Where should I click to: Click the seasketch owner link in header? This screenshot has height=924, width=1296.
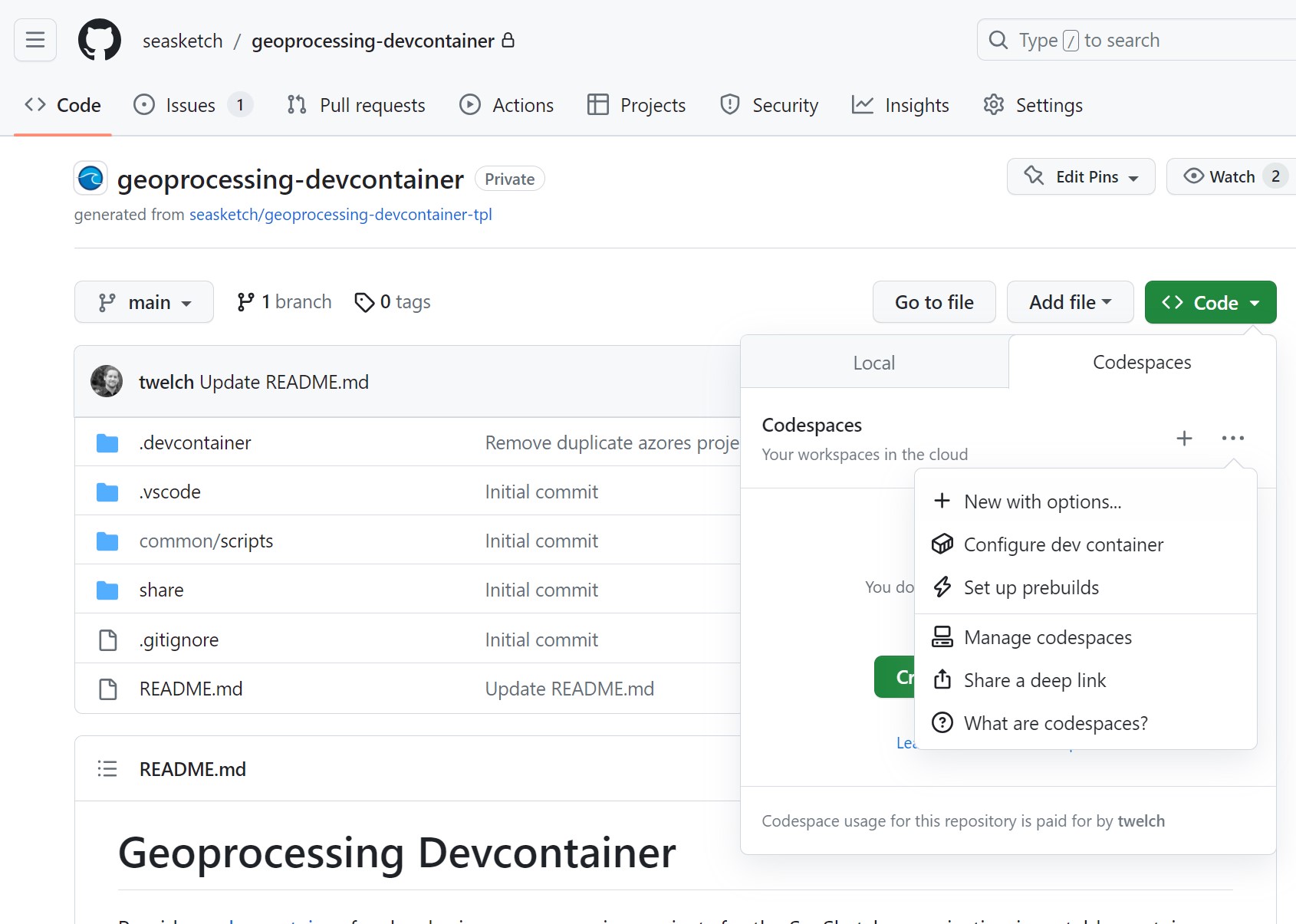pos(183,41)
